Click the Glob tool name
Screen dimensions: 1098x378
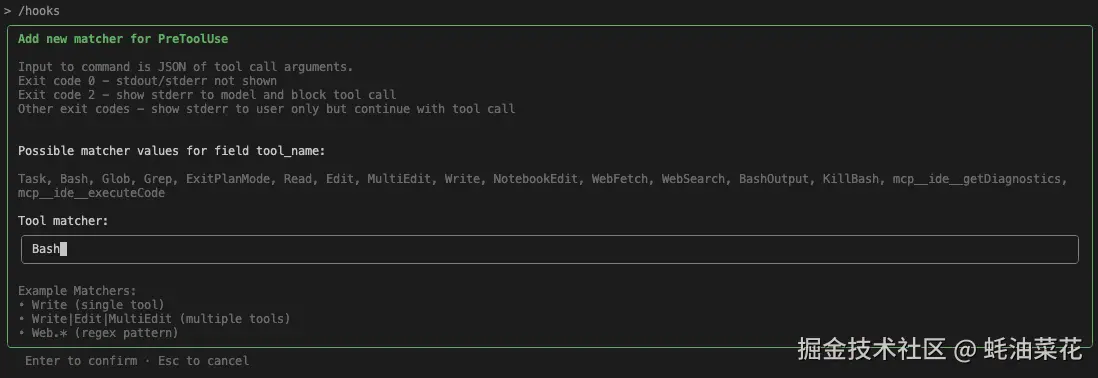click(x=116, y=178)
